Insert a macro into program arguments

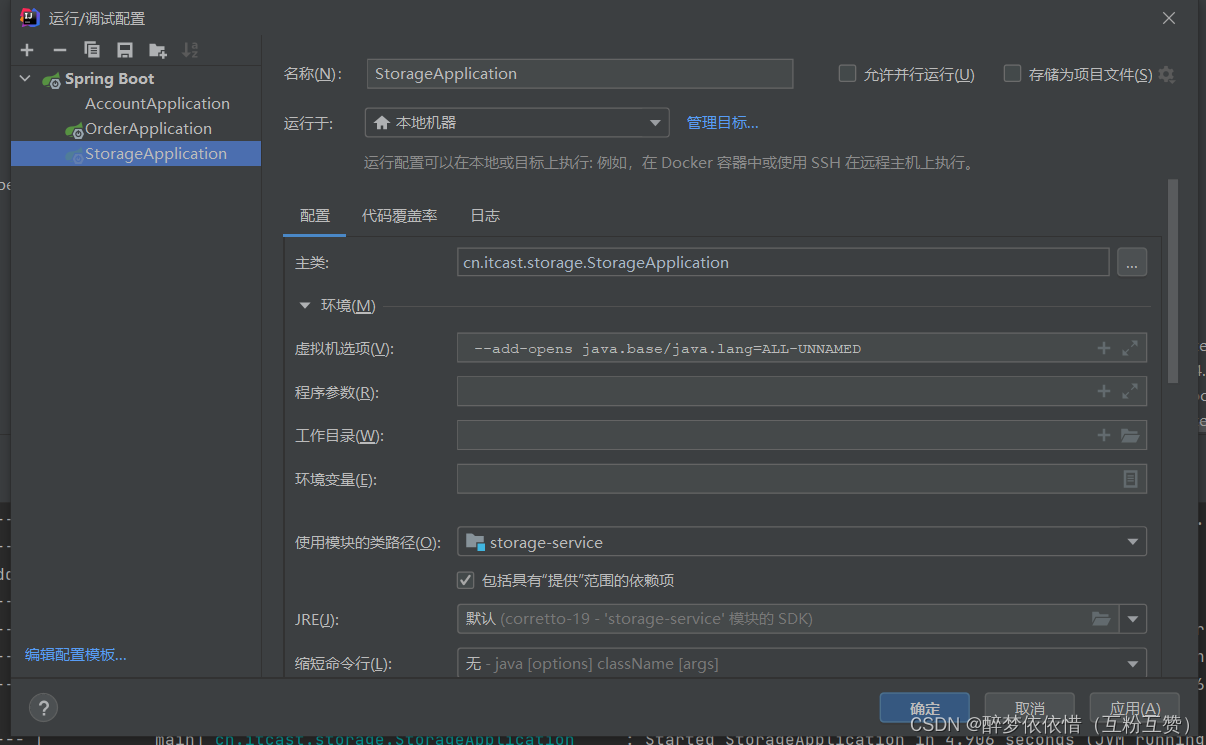coord(1103,391)
